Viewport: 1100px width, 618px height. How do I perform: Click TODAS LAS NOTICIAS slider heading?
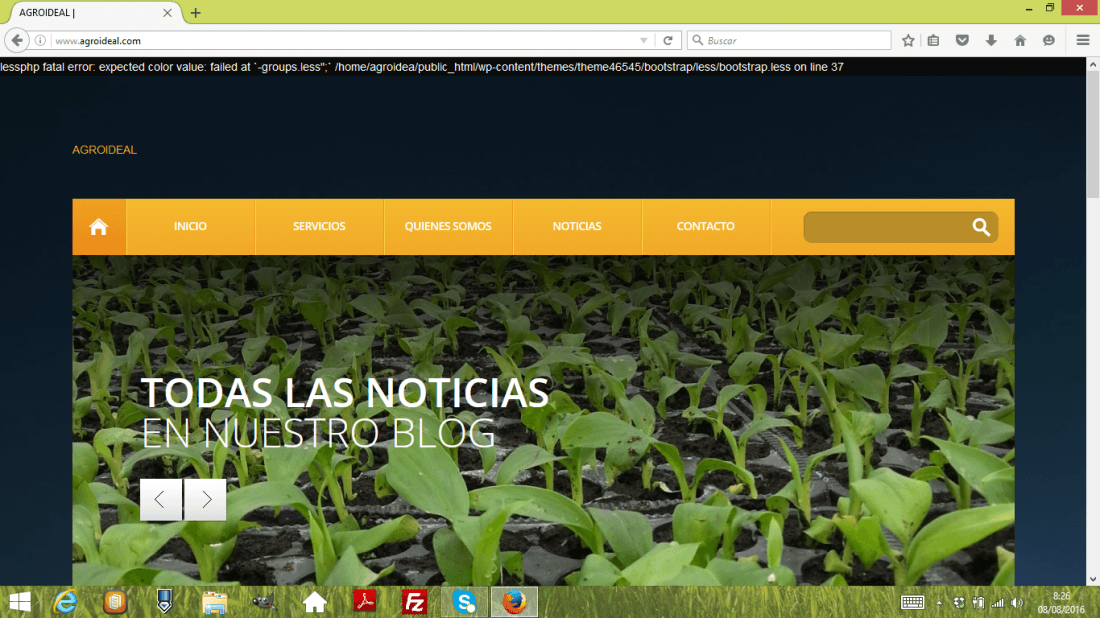coord(344,392)
